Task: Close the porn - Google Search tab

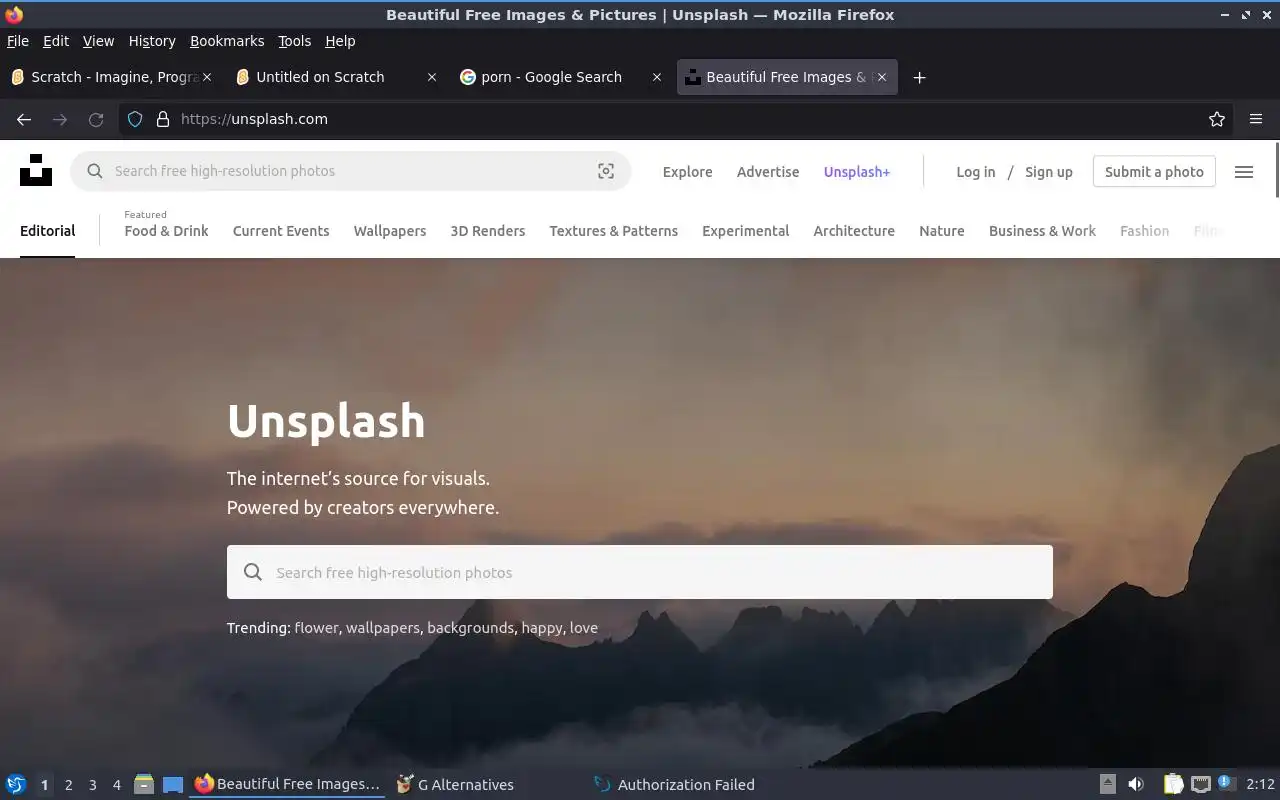Action: 657,77
